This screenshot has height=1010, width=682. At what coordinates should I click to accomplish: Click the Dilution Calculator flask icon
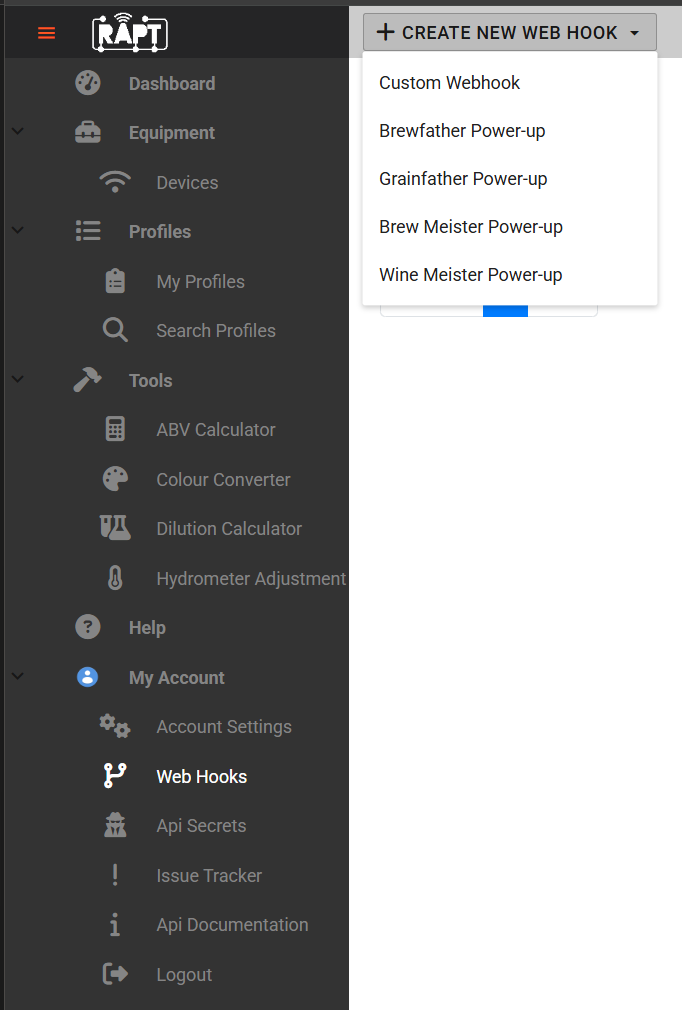115,528
